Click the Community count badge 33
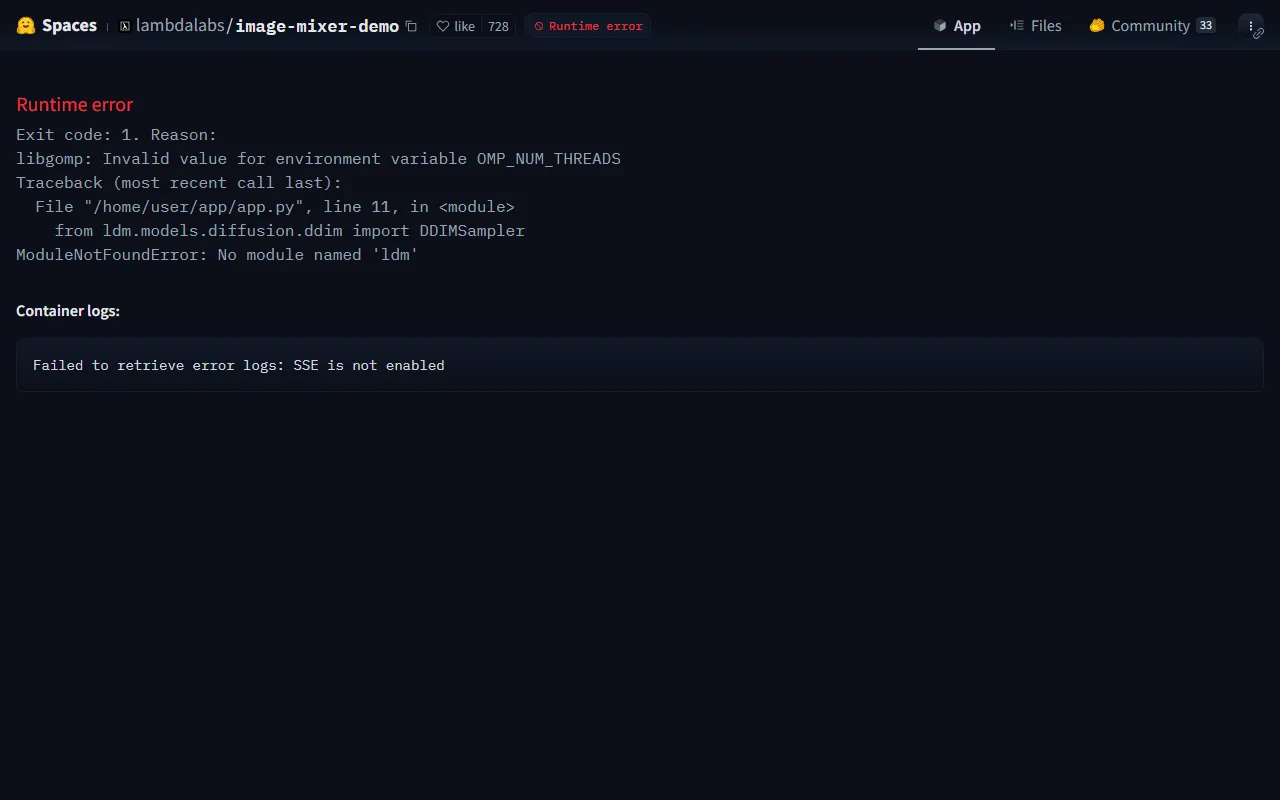This screenshot has width=1280, height=800. (x=1205, y=26)
